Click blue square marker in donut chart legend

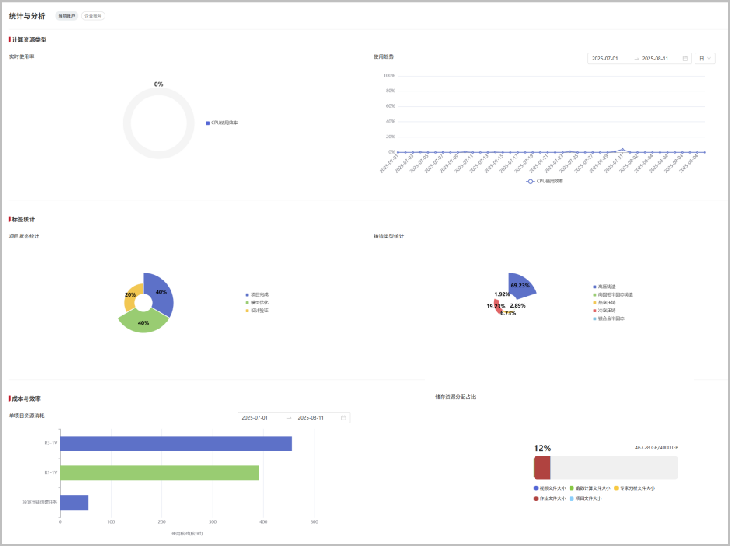[208, 123]
